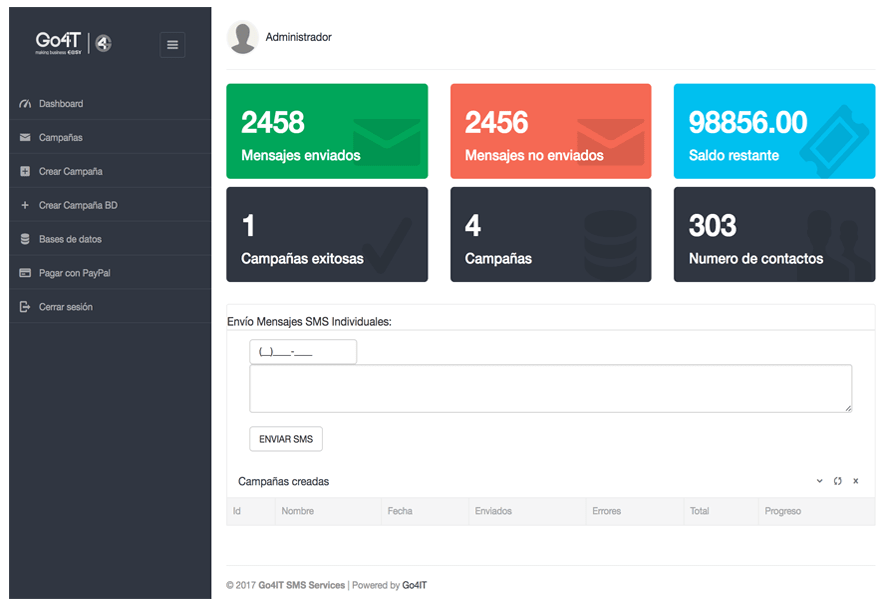Close the Campañas creadas panel
The image size is (892, 607).
tap(855, 481)
